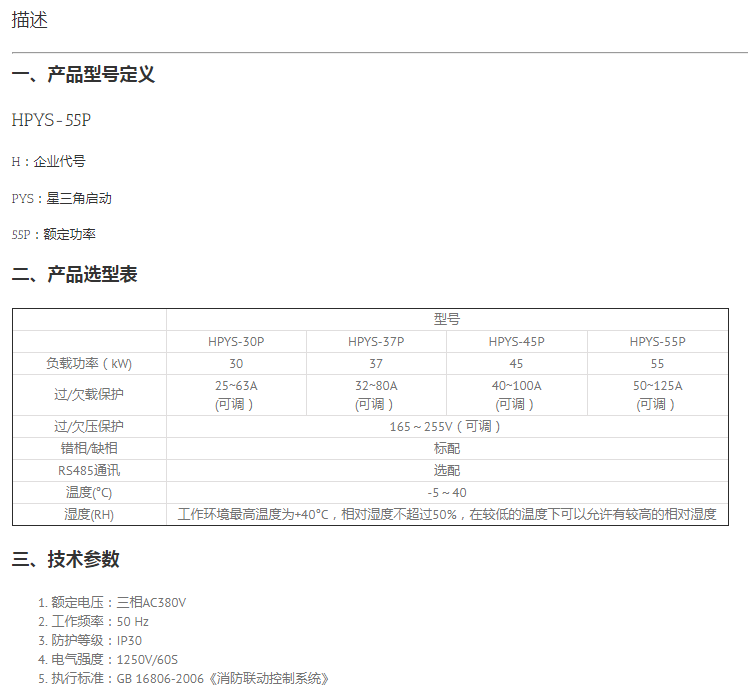Click the 描述 heading at top

click(30, 20)
